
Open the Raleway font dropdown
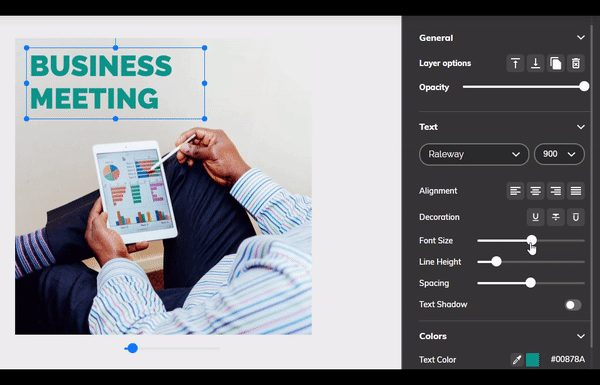pos(474,154)
